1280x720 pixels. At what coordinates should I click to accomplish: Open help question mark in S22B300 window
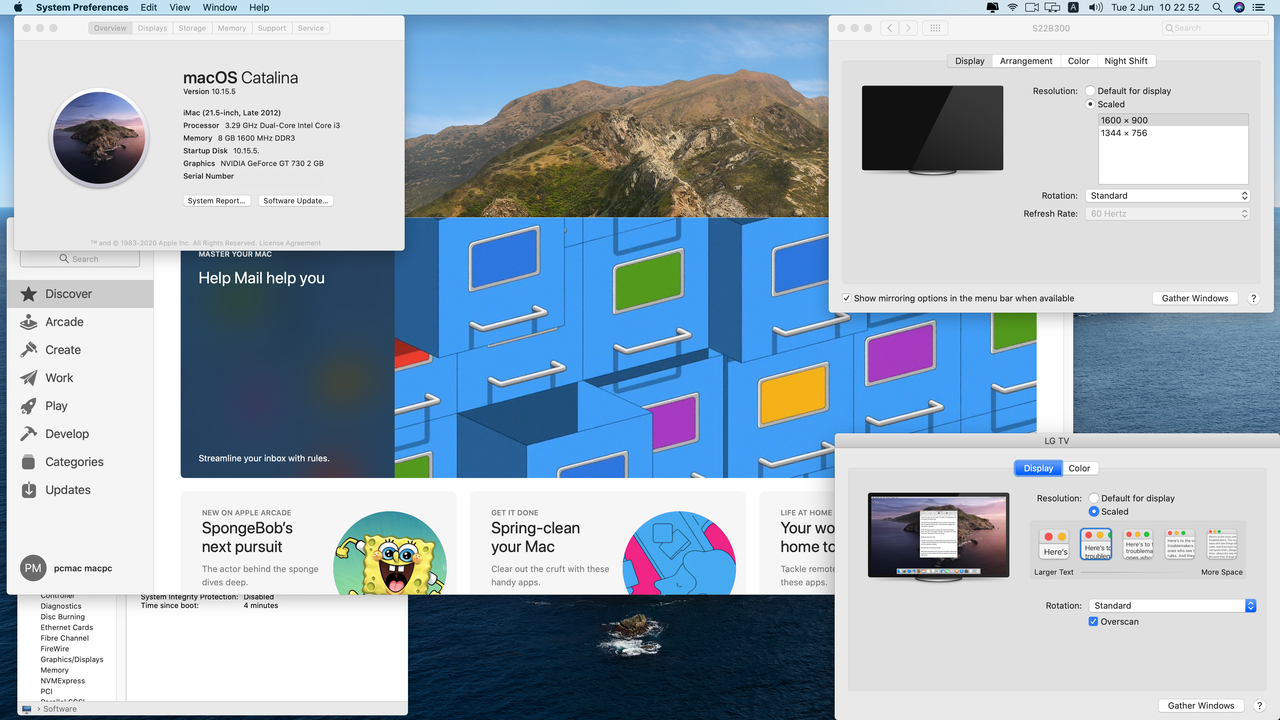pyautogui.click(x=1254, y=298)
